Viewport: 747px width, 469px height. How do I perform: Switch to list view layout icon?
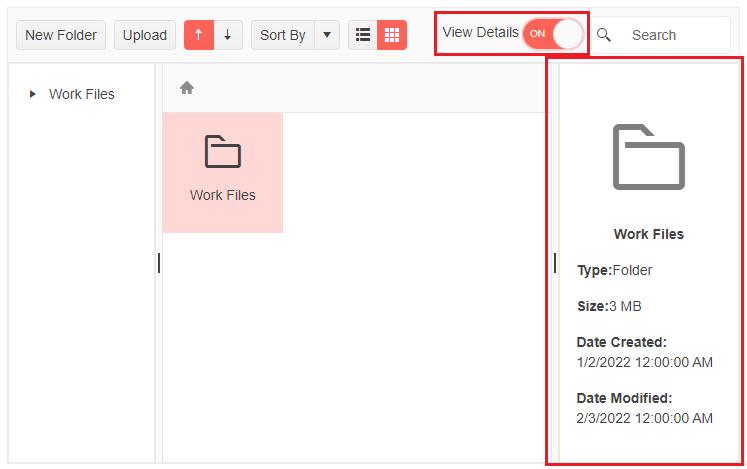click(363, 35)
